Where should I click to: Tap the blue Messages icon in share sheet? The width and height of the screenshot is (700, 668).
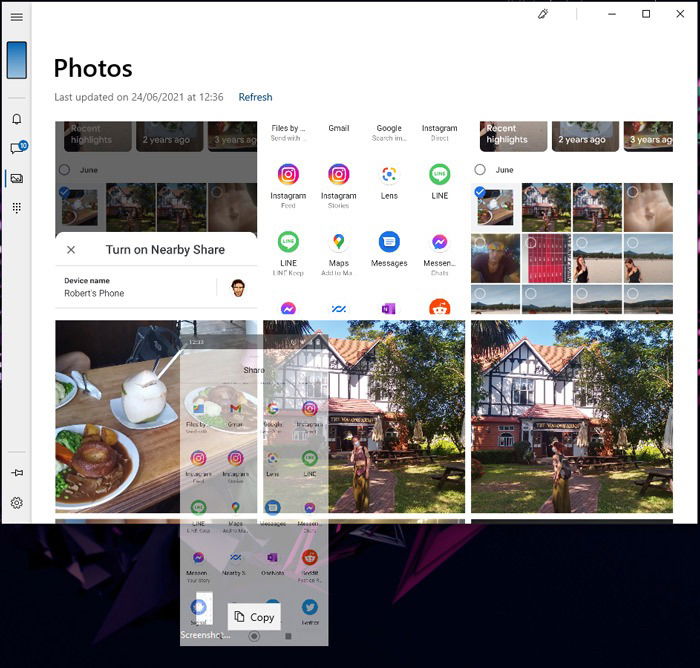click(389, 242)
